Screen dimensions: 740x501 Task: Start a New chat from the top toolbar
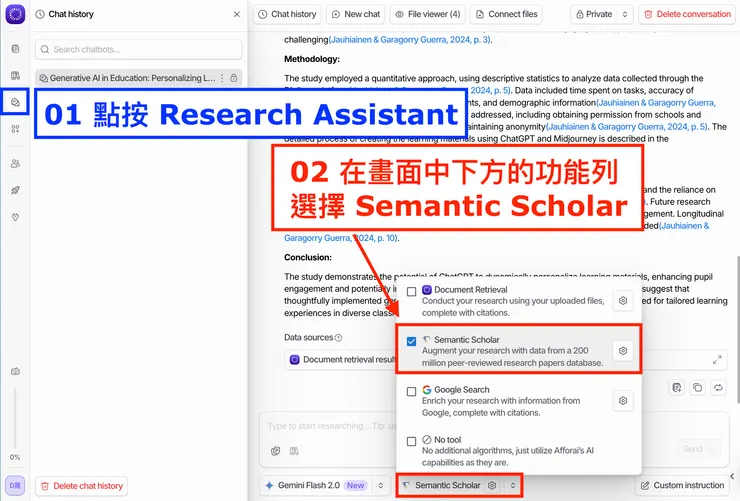pos(356,14)
